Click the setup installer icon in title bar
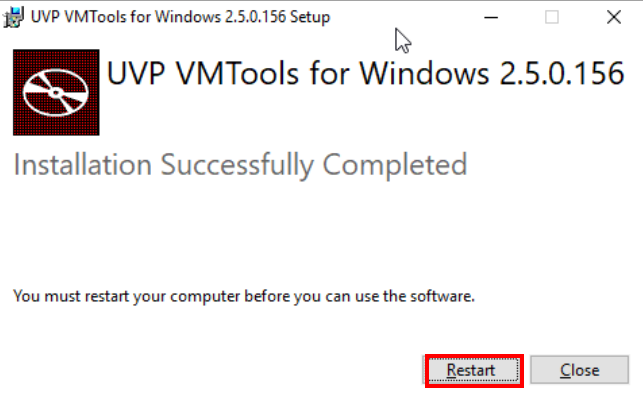643x399 pixels. [14, 17]
